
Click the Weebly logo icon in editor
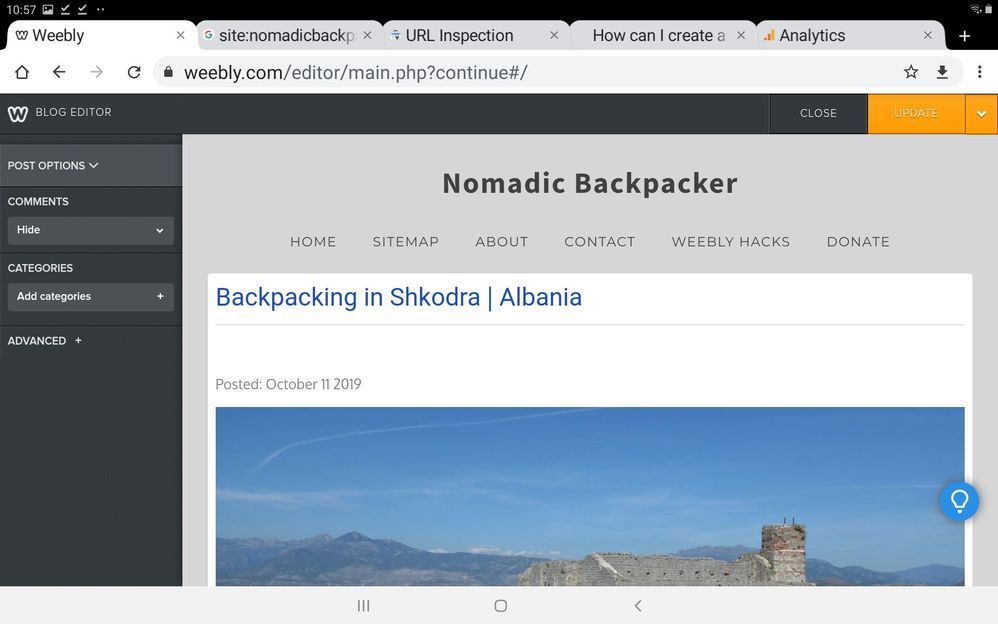pos(17,113)
